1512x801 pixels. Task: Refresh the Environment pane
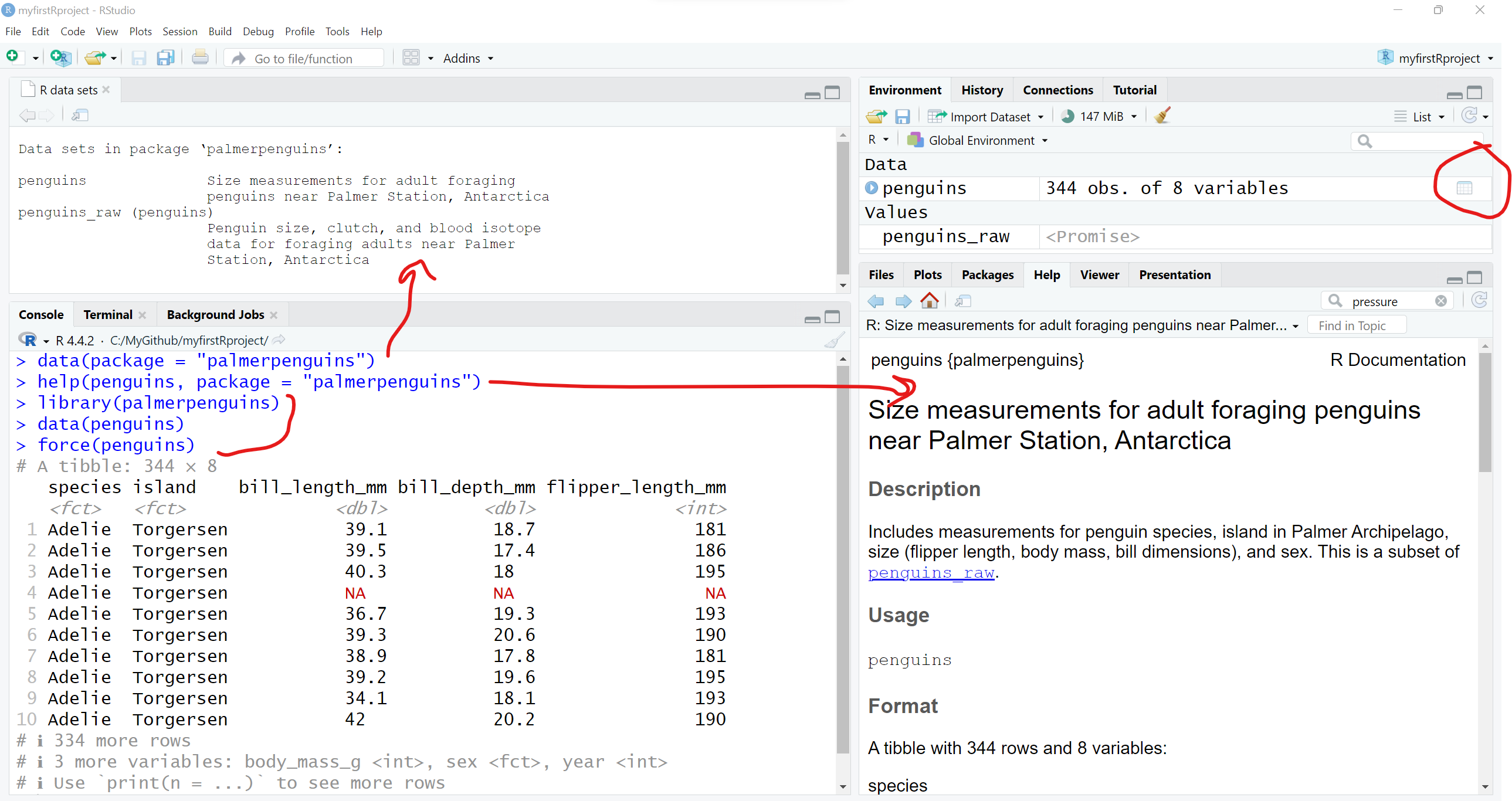[x=1469, y=116]
